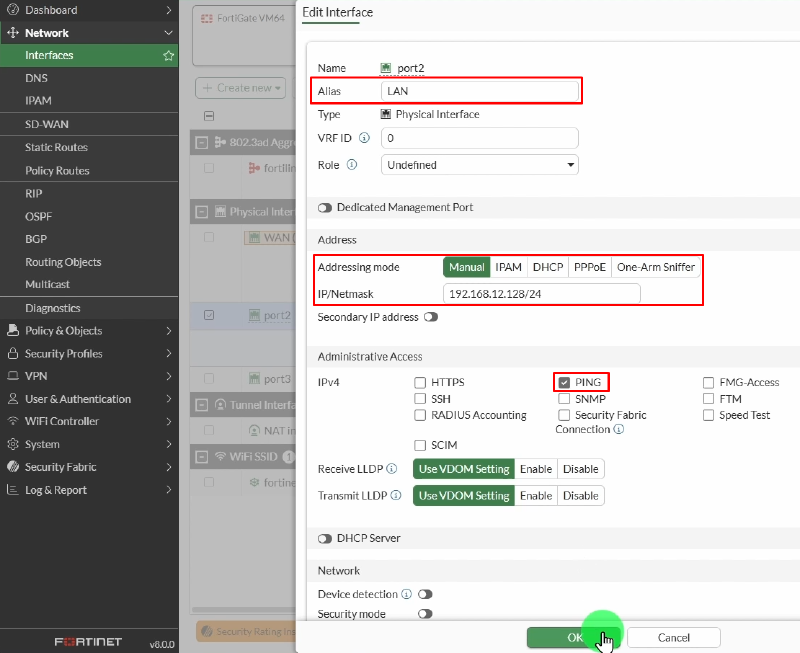
Task: Click the Log & Report chart icon
Action: [13, 489]
